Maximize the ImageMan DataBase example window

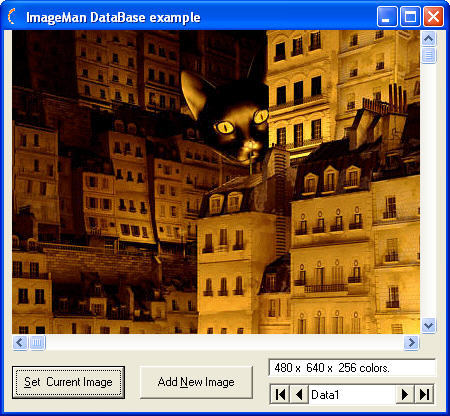point(410,16)
